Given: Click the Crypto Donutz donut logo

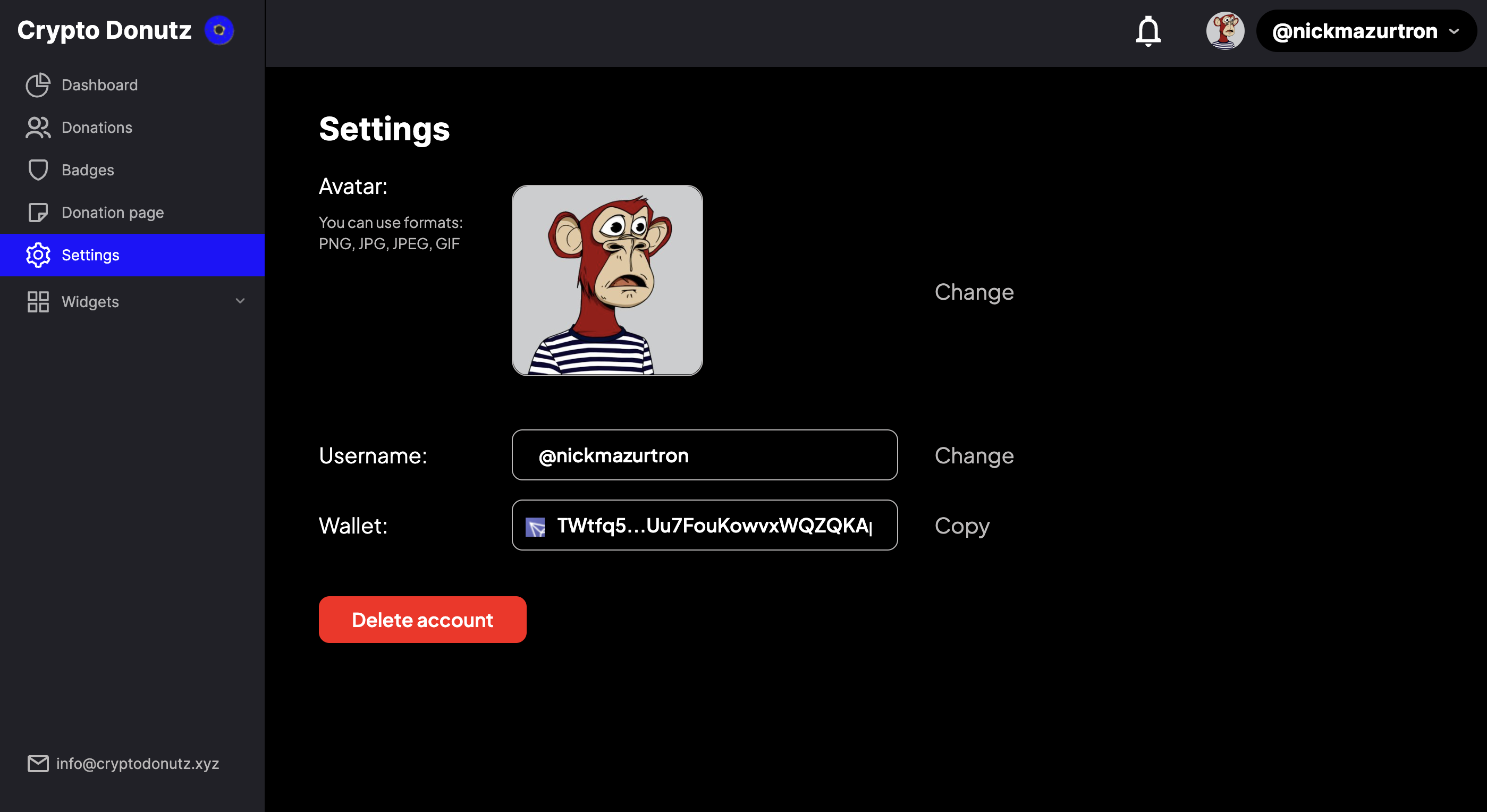Looking at the screenshot, I should tap(219, 30).
